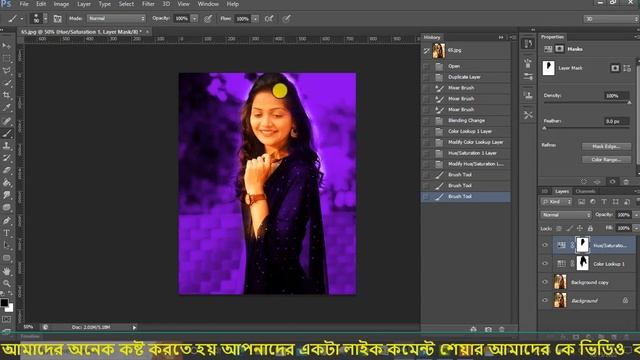Hide the Hue/Saturation layer
This screenshot has width=640, height=360.
545,245
